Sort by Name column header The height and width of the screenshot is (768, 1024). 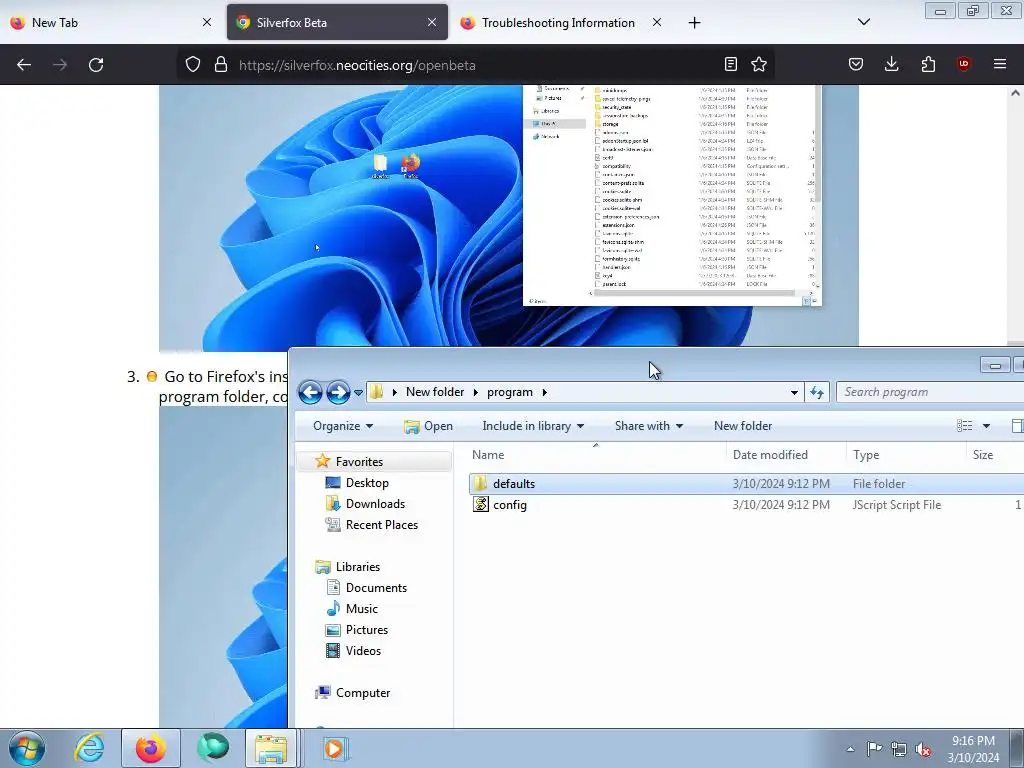tap(596, 455)
